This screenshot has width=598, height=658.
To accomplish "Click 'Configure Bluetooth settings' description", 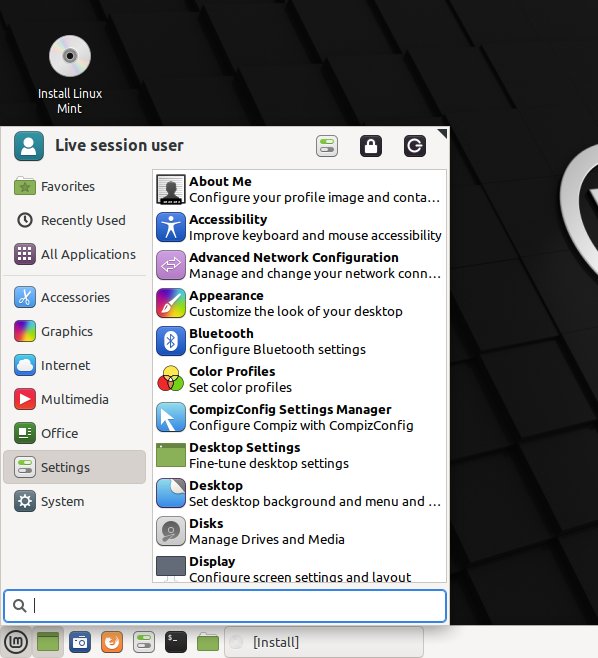I will (x=277, y=349).
